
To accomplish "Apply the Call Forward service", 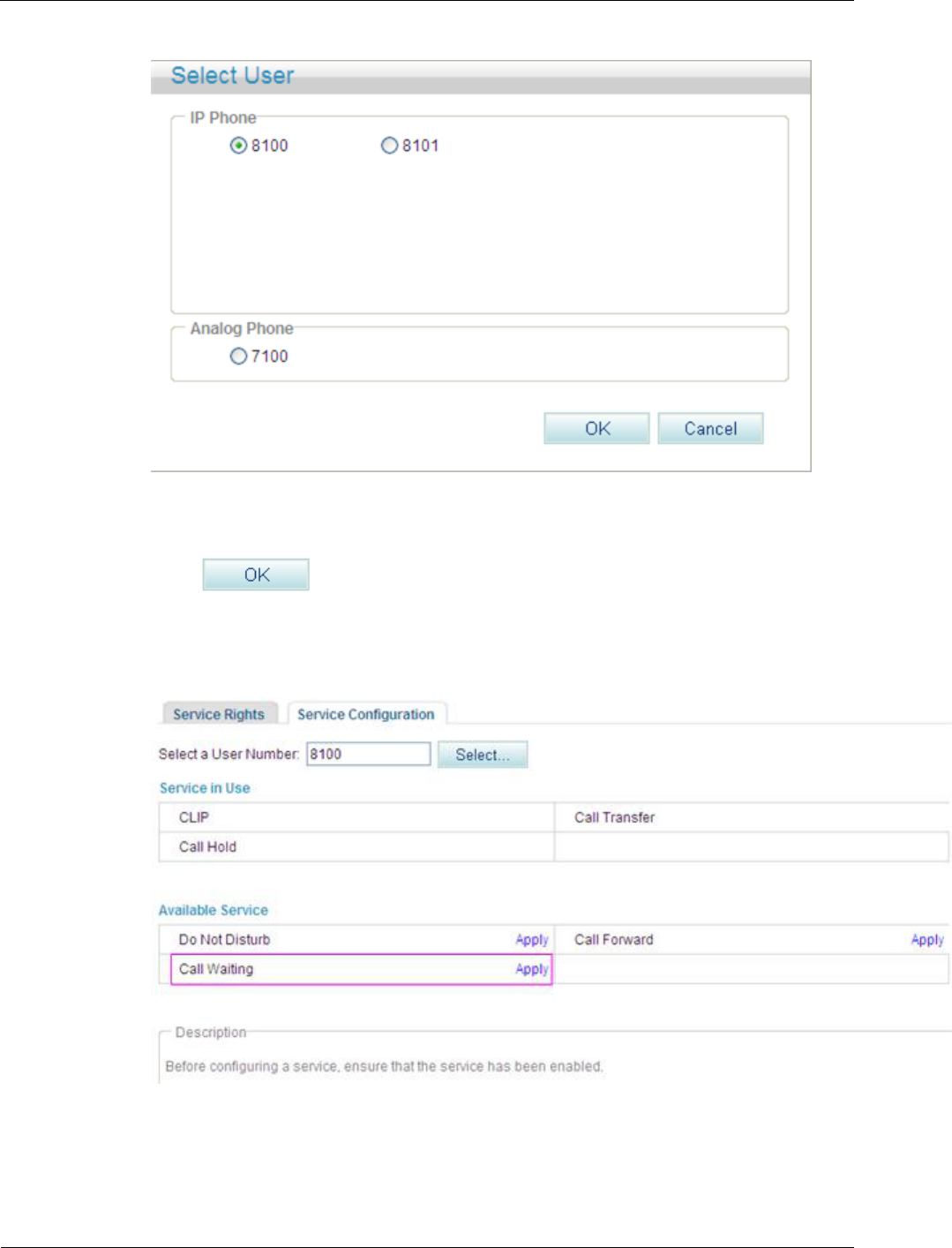I will (927, 940).
